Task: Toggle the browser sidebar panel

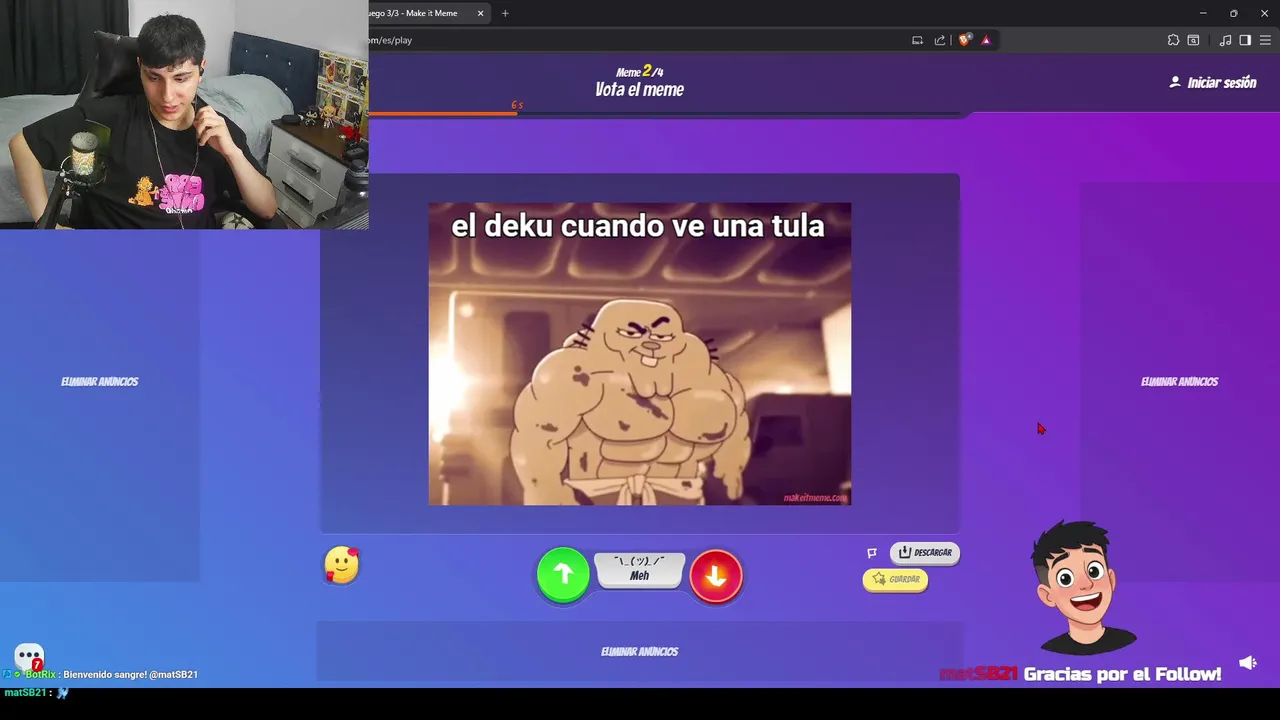Action: click(x=1245, y=40)
